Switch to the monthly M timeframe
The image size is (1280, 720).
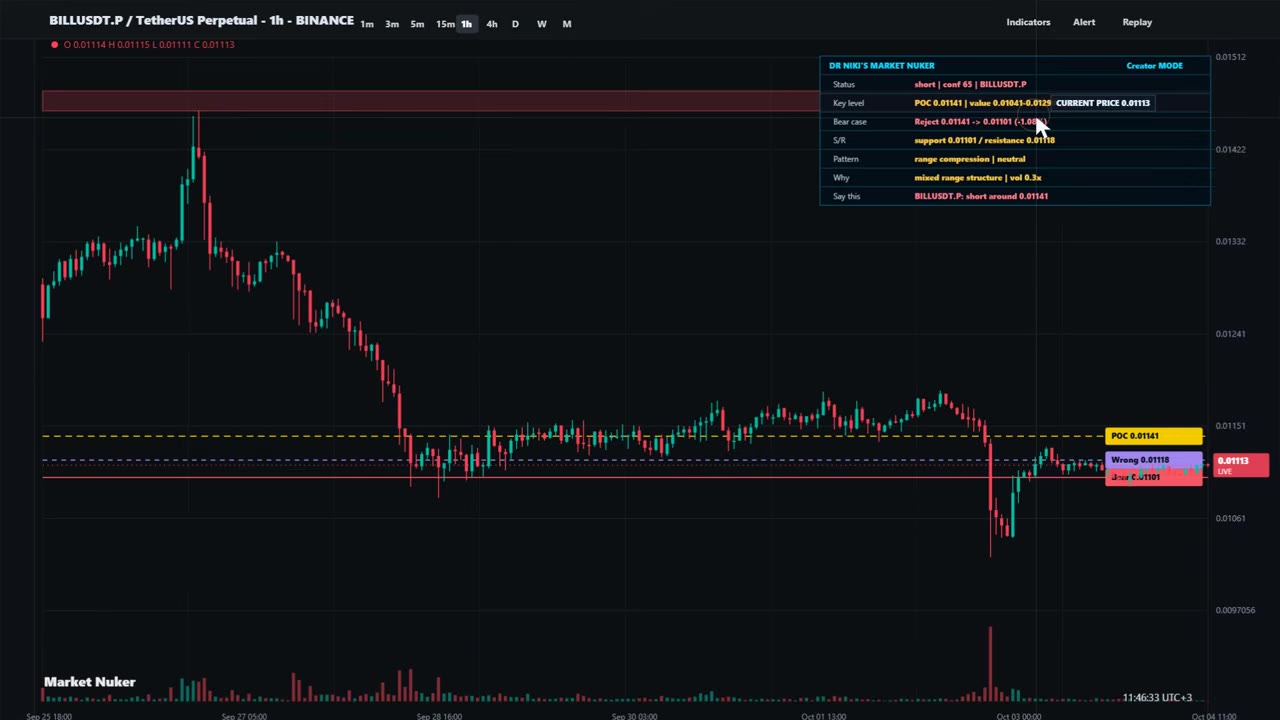[567, 24]
